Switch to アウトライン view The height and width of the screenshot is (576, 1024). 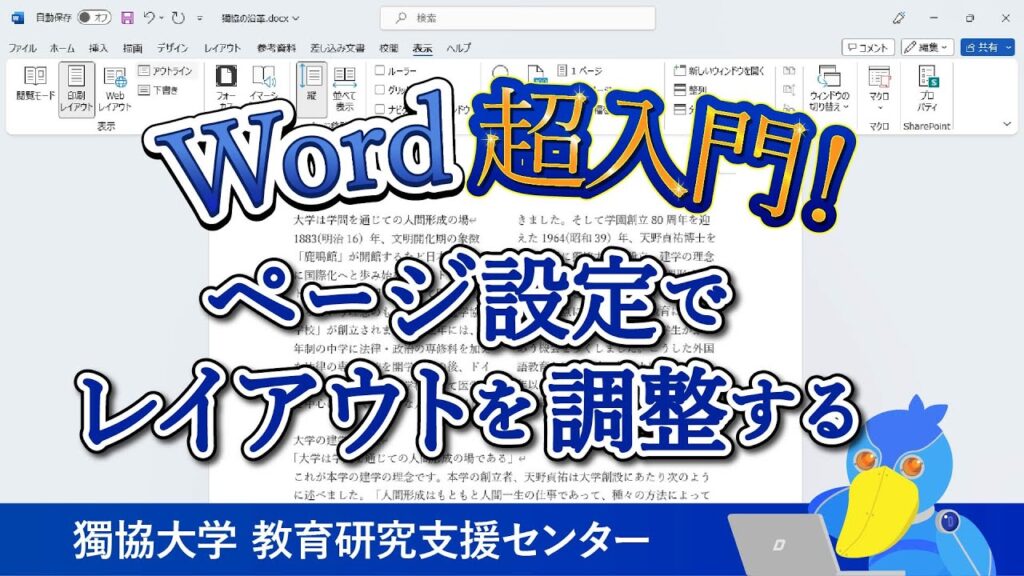click(166, 71)
